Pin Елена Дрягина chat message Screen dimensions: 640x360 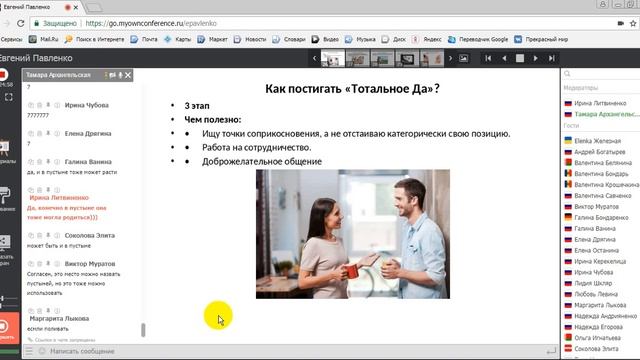[48, 133]
